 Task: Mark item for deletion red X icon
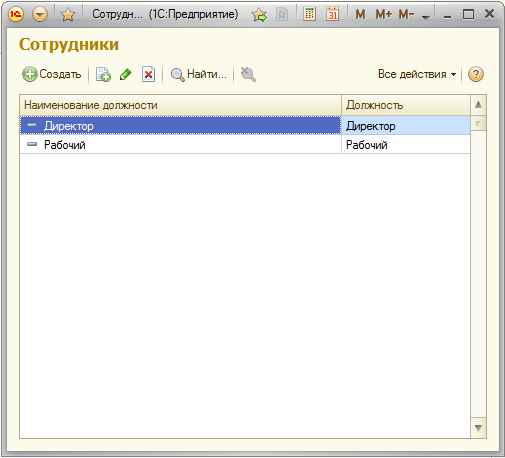148,74
